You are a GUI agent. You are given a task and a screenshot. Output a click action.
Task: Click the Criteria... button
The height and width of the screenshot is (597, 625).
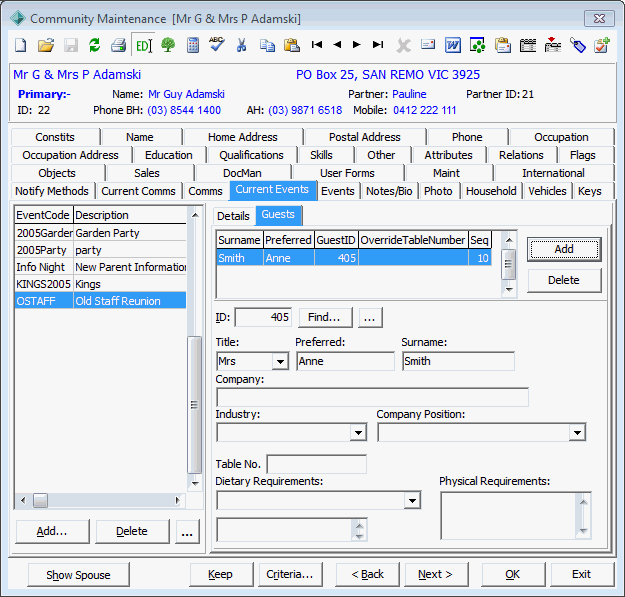pyautogui.click(x=290, y=574)
